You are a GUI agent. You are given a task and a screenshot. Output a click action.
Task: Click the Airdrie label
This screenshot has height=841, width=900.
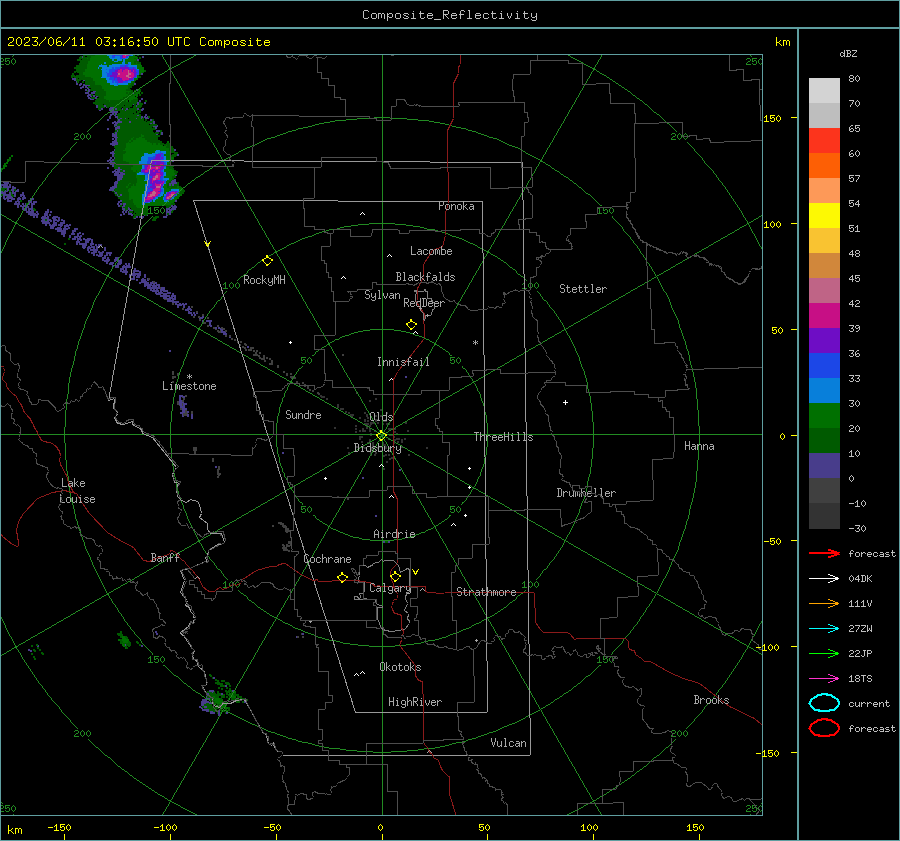[394, 534]
